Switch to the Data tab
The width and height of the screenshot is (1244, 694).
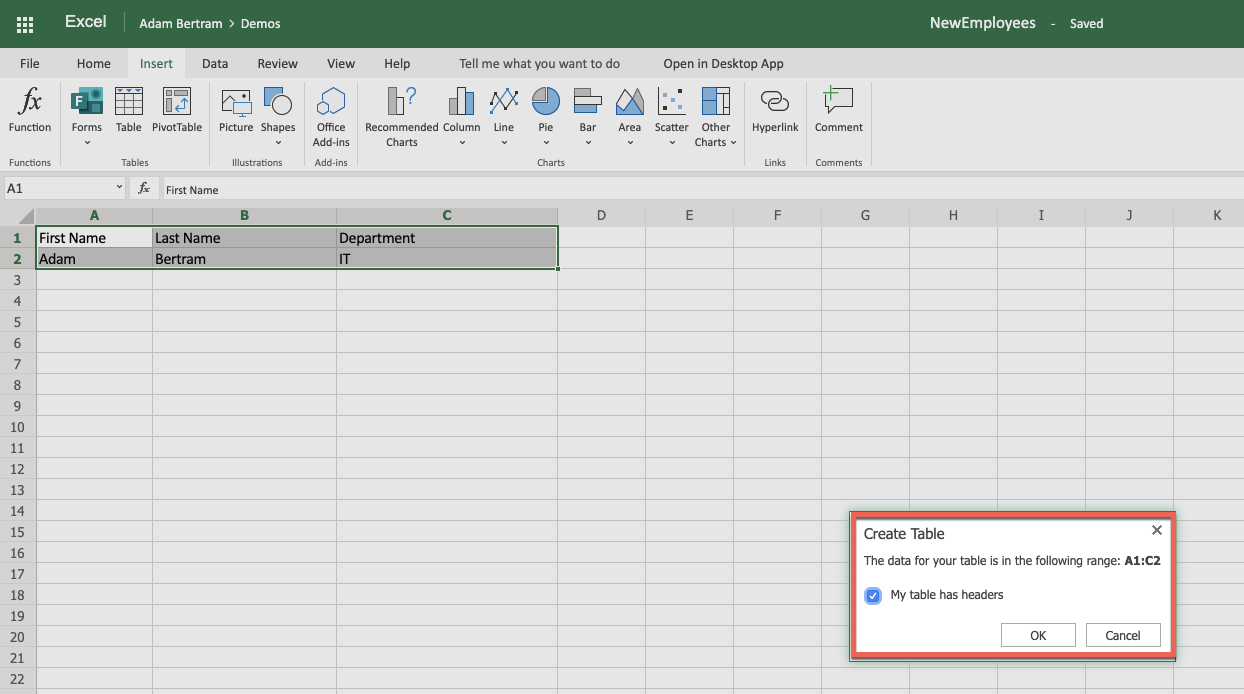coord(215,63)
